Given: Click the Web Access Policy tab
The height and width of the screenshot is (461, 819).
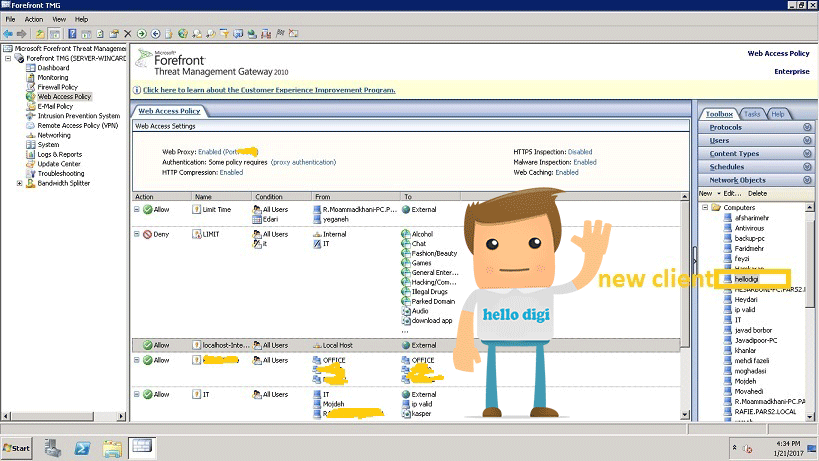Looking at the screenshot, I should 169,111.
